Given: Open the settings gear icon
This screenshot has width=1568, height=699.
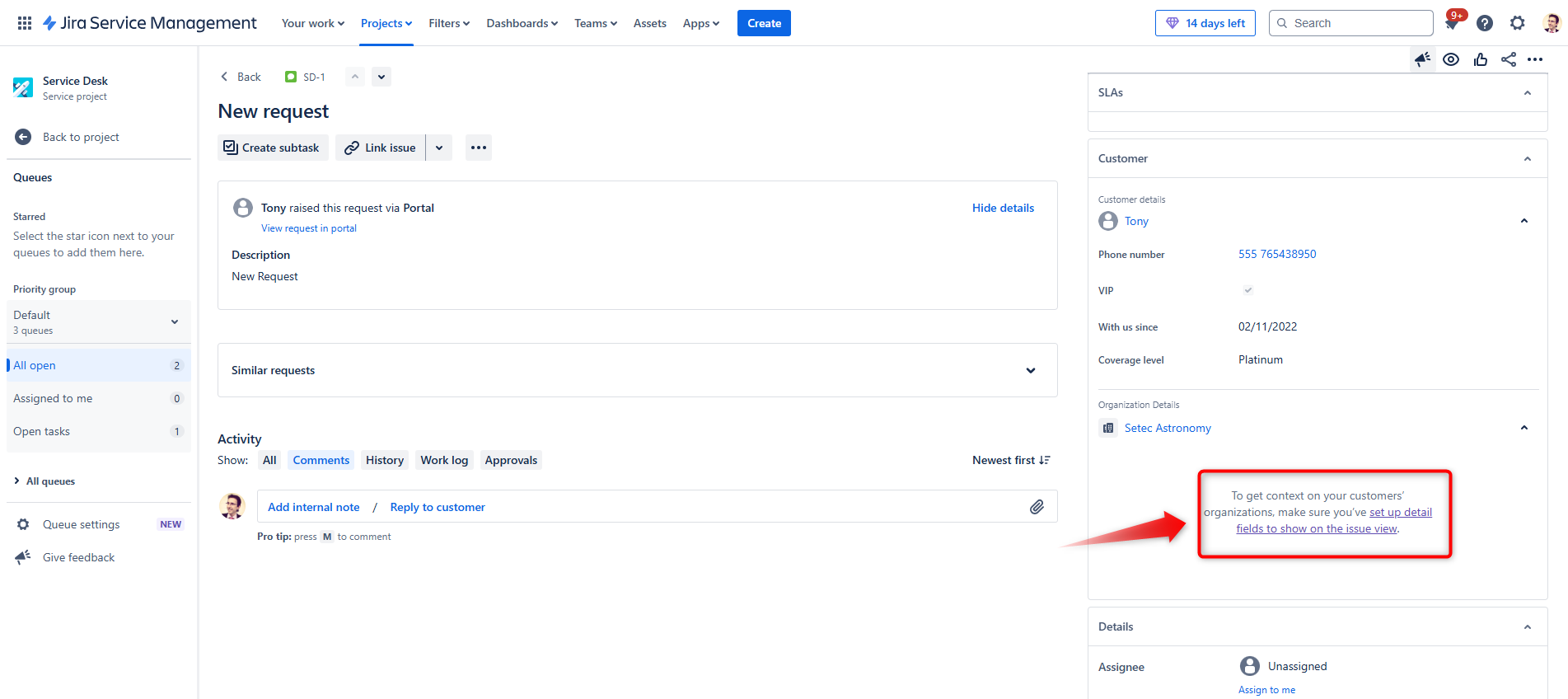Looking at the screenshot, I should [x=1518, y=23].
